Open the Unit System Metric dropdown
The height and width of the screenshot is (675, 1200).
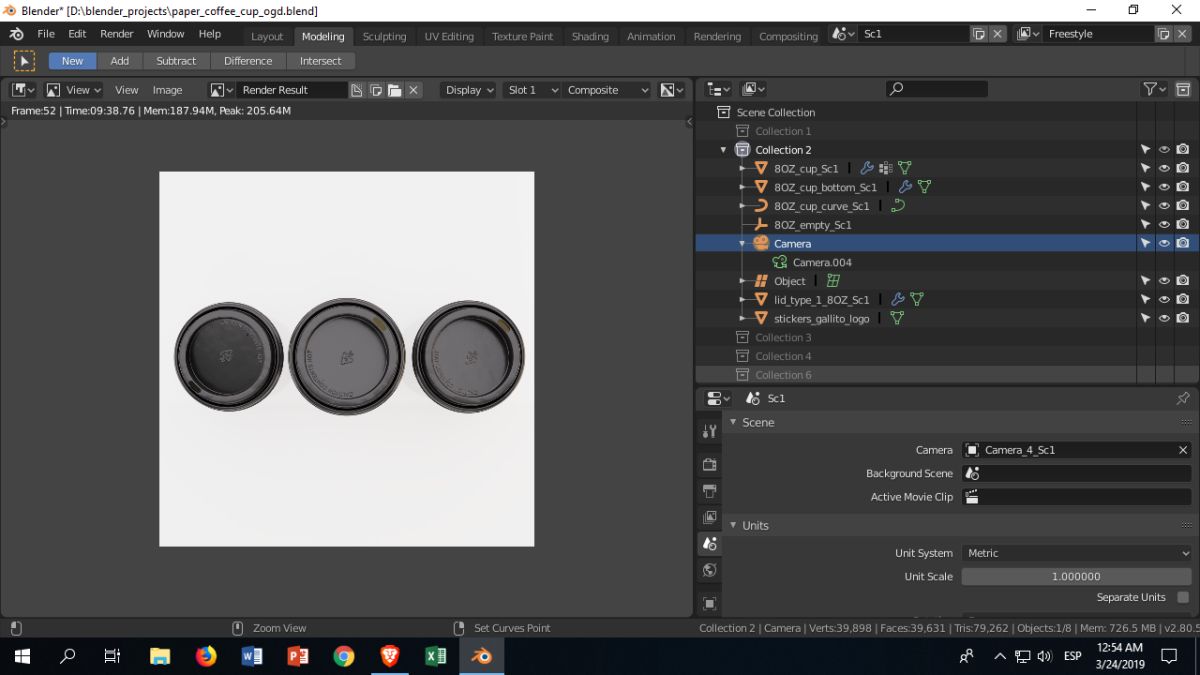(x=1076, y=553)
